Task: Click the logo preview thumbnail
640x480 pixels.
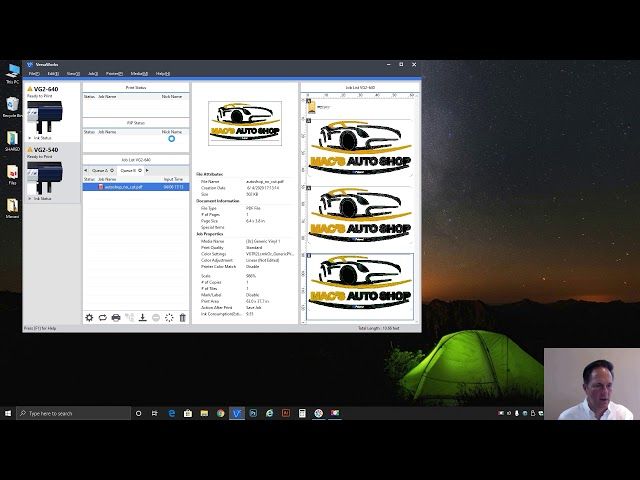Action: 245,123
